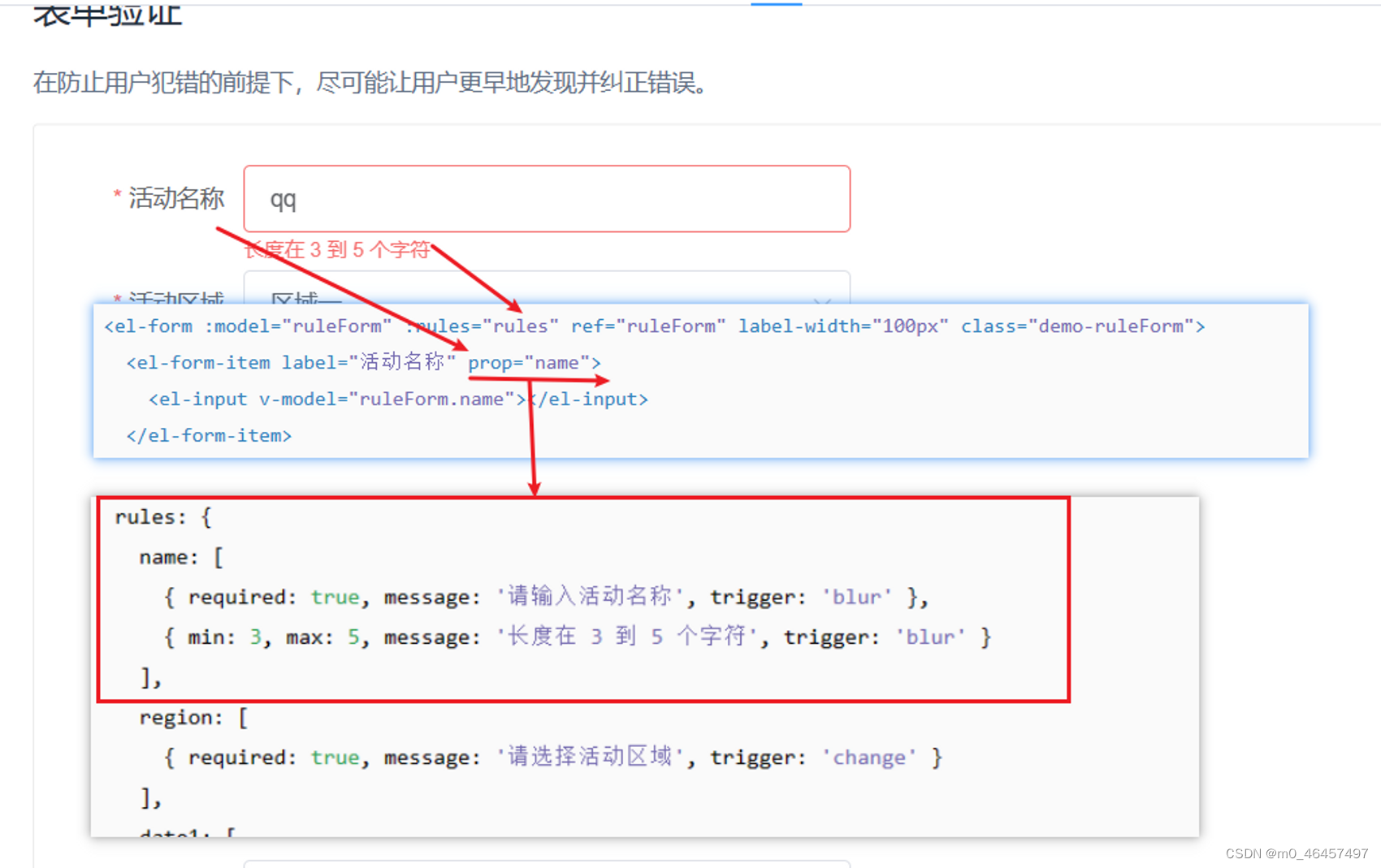Click the el-form opening tag code line
This screenshot has height=868, width=1381.
click(x=655, y=326)
